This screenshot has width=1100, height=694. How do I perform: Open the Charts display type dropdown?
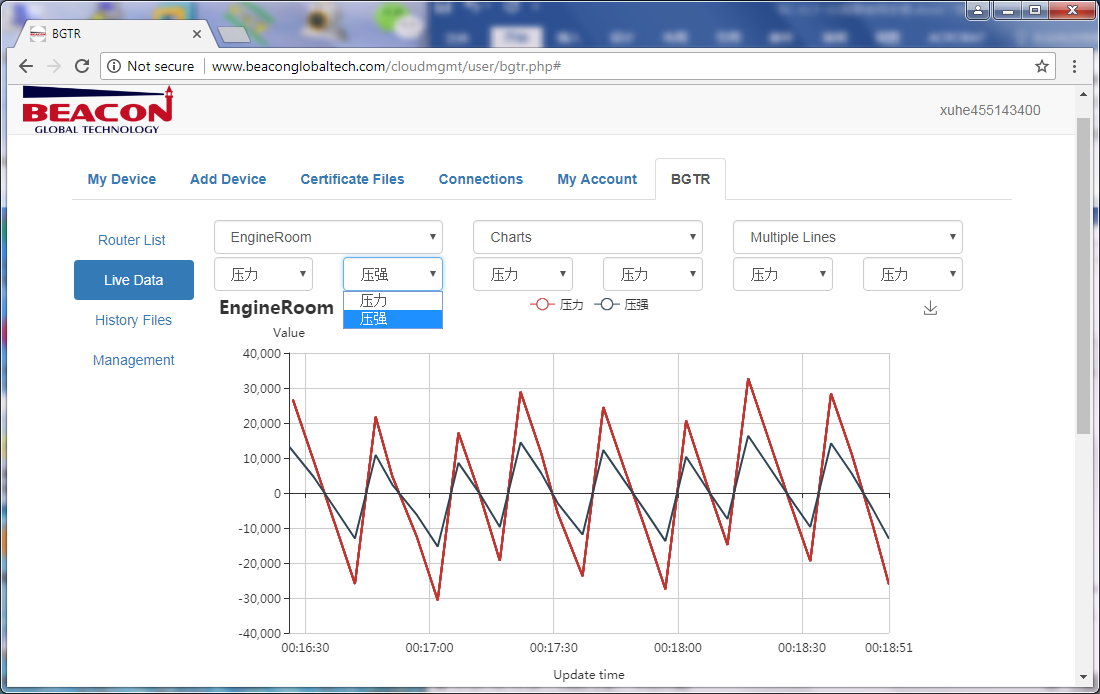coord(587,237)
